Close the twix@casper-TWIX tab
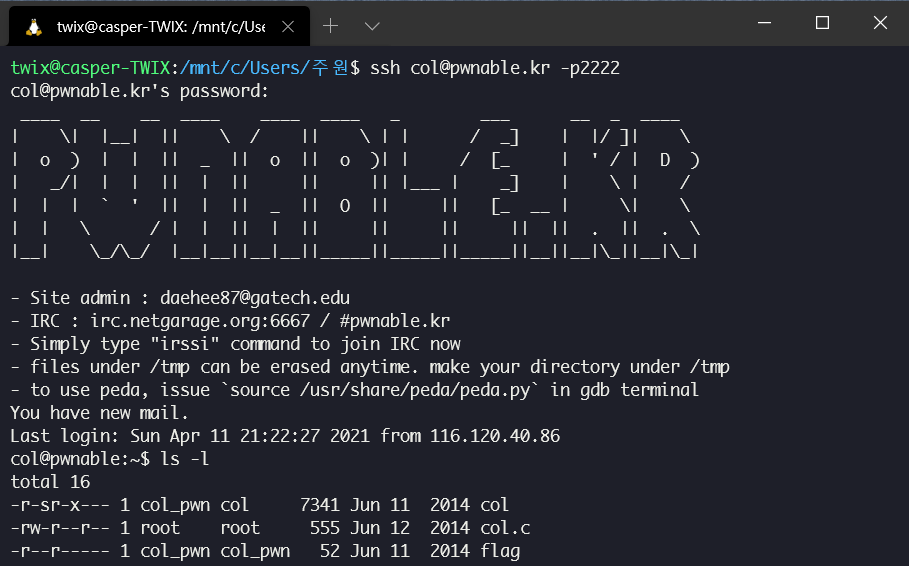Screen dimensions: 909x566 click(288, 27)
